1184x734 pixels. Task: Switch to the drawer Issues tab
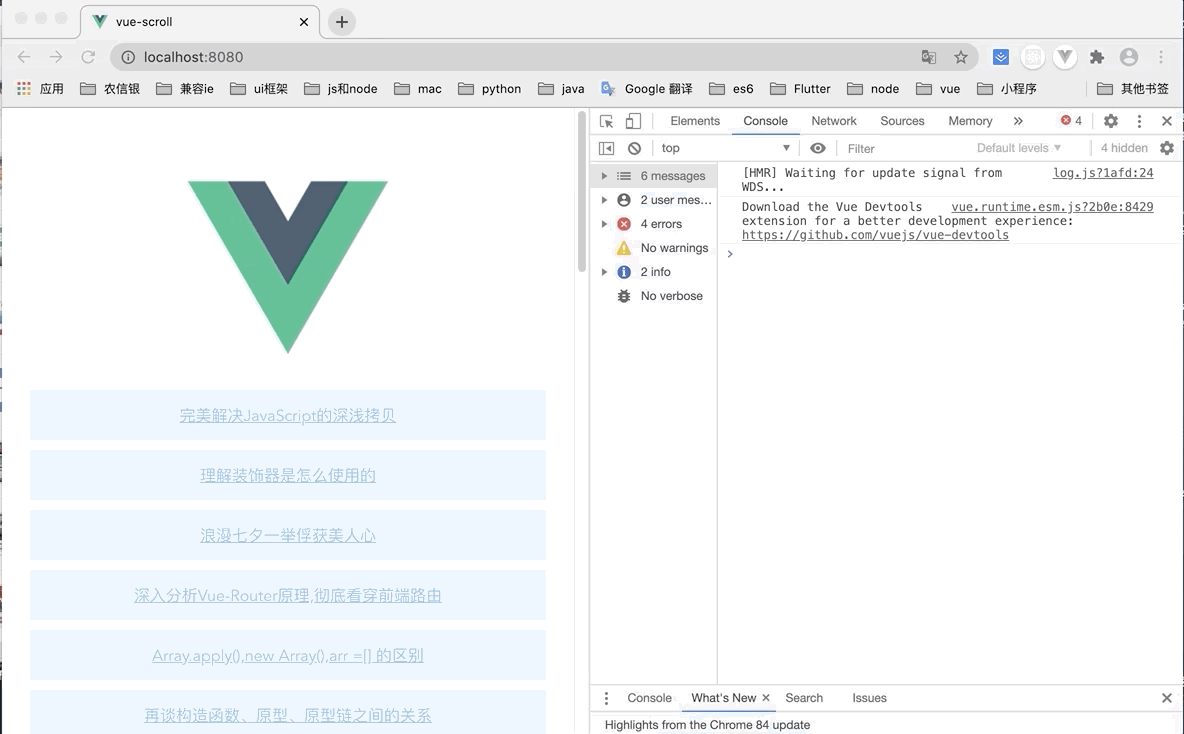[x=869, y=698]
